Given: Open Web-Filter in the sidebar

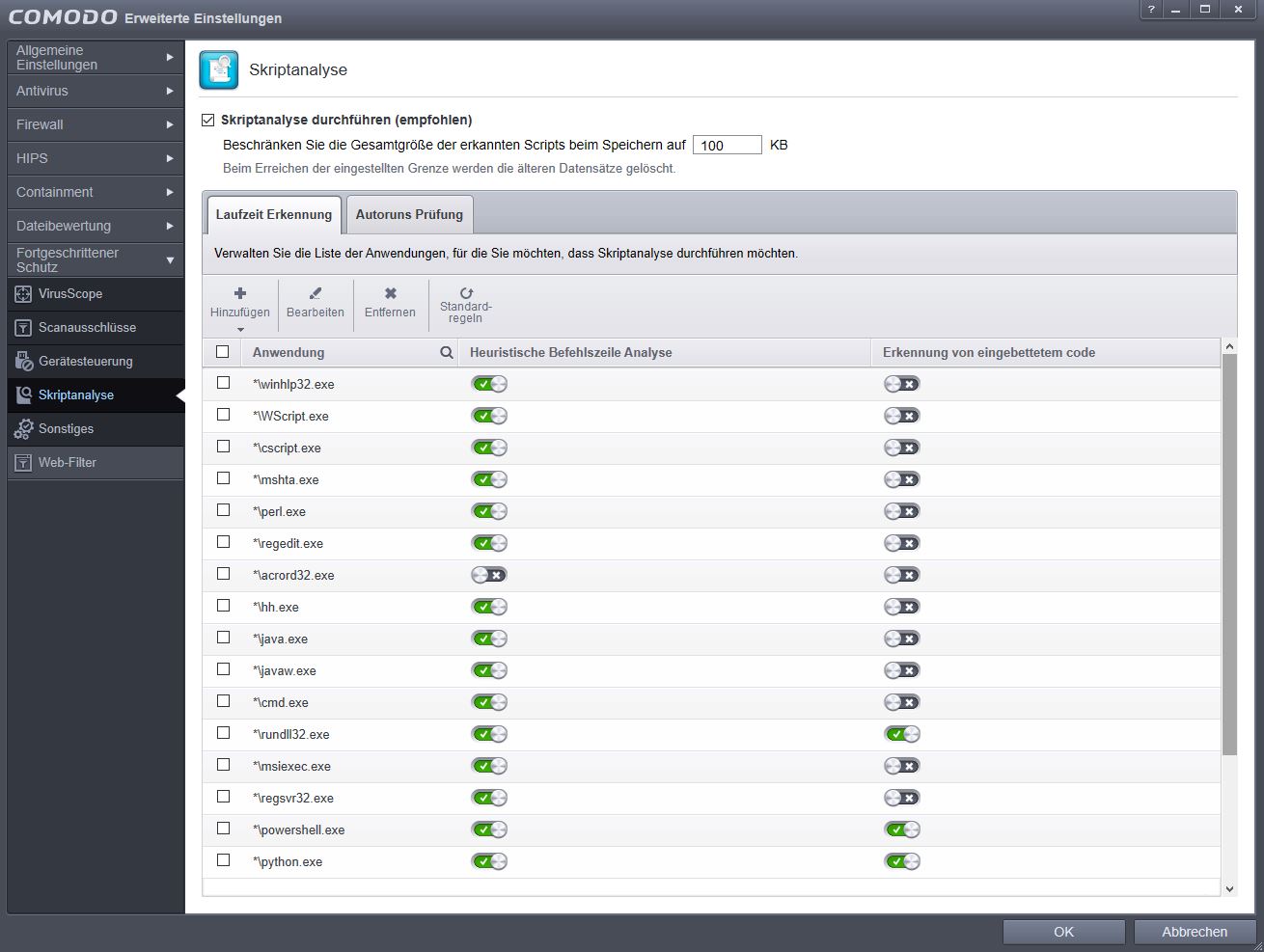Looking at the screenshot, I should pos(95,463).
